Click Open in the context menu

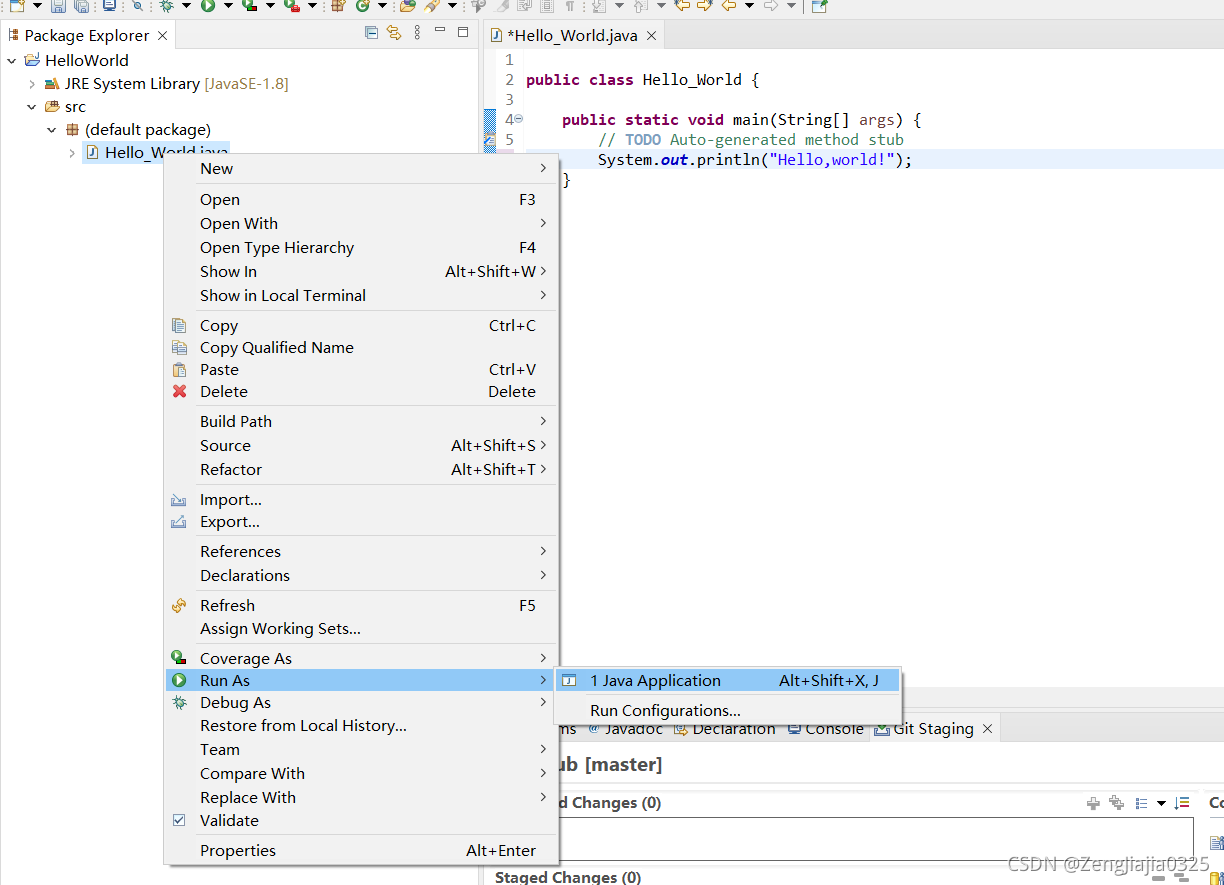(361, 200)
